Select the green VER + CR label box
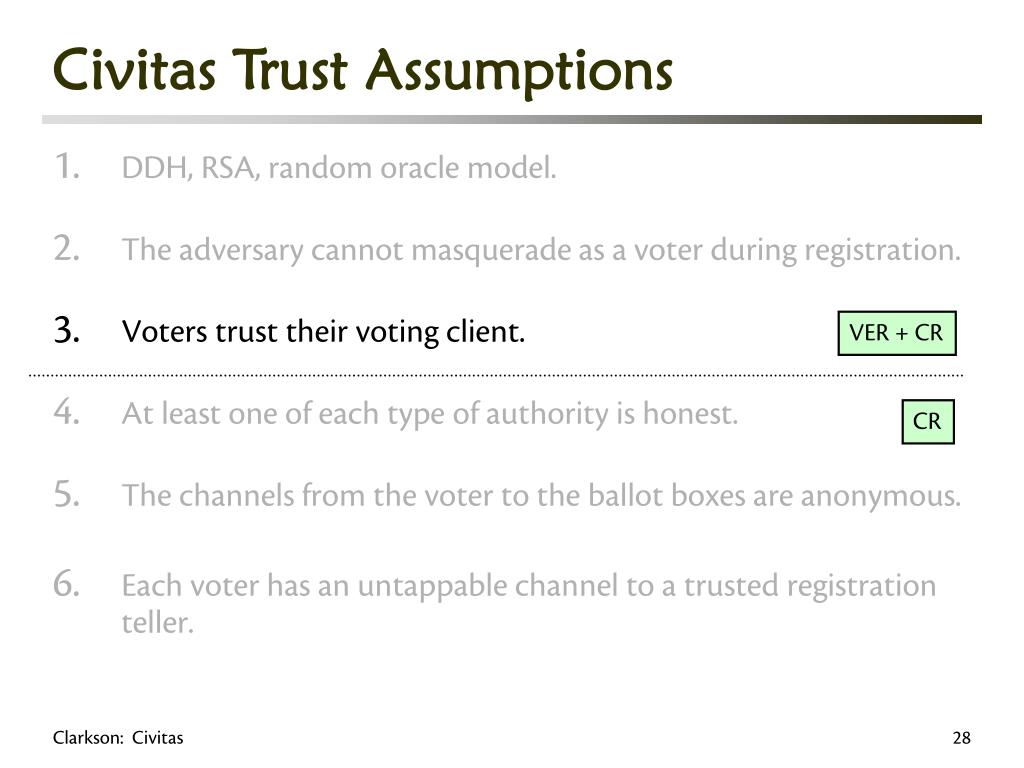 point(897,333)
